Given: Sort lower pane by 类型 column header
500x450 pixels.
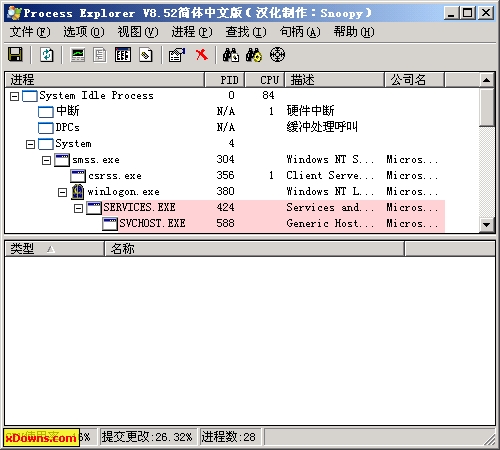Looking at the screenshot, I should [55, 249].
